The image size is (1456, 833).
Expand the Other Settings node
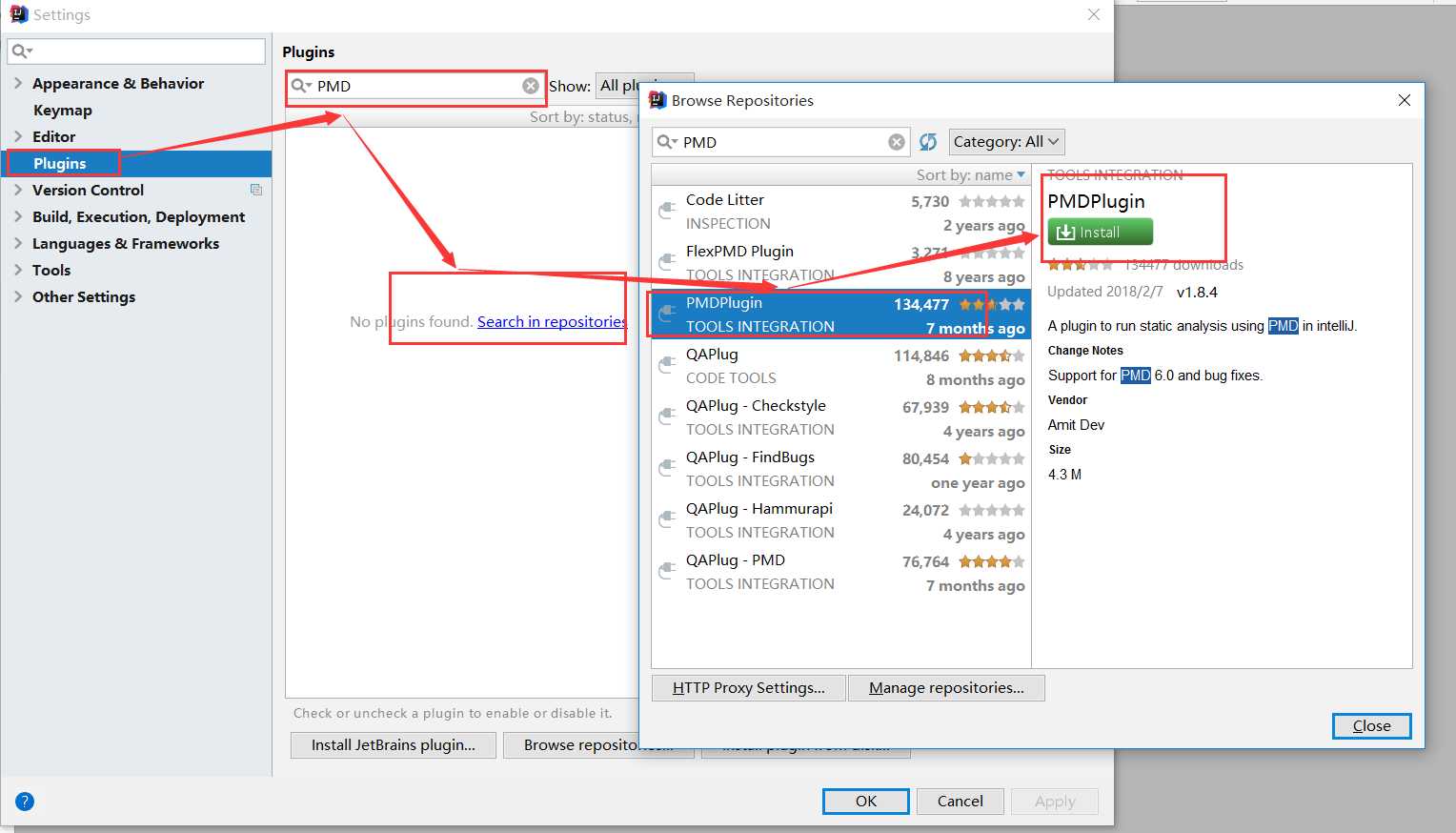[18, 296]
